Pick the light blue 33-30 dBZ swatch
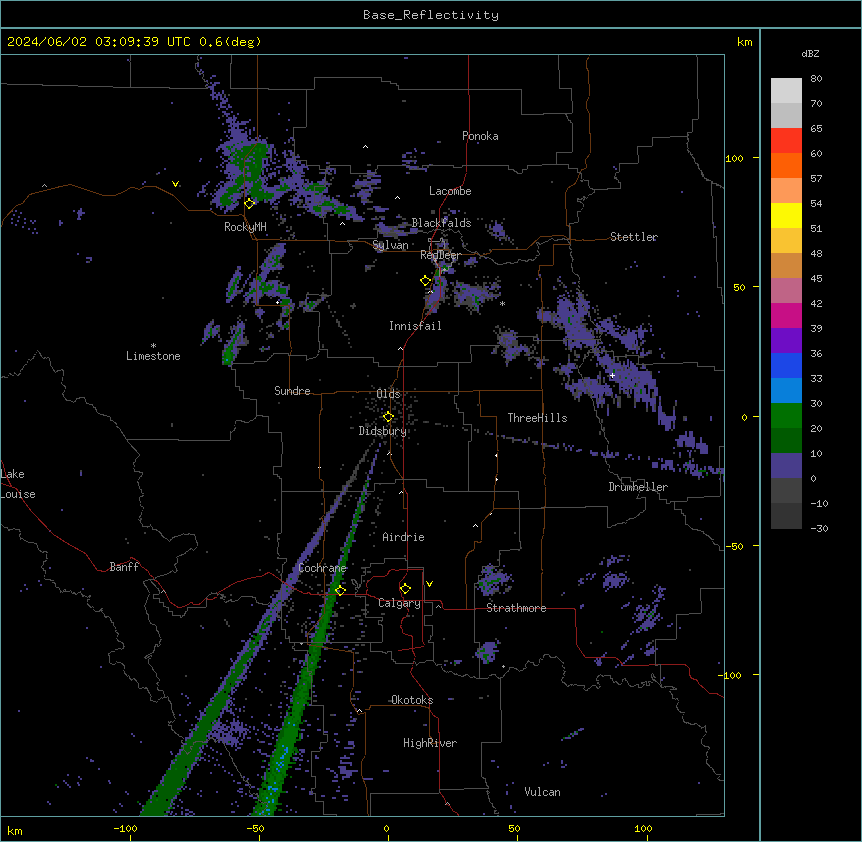Image resolution: width=862 pixels, height=842 pixels. 786,391
